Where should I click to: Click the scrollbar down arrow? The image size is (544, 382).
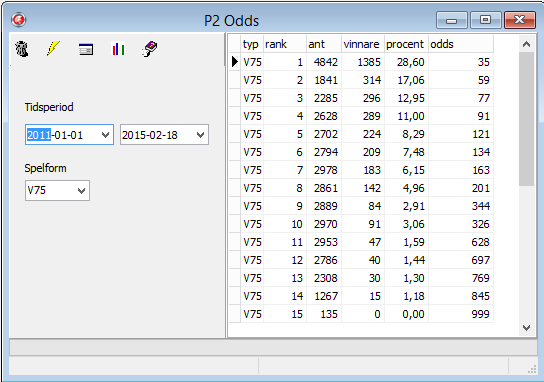click(x=526, y=328)
